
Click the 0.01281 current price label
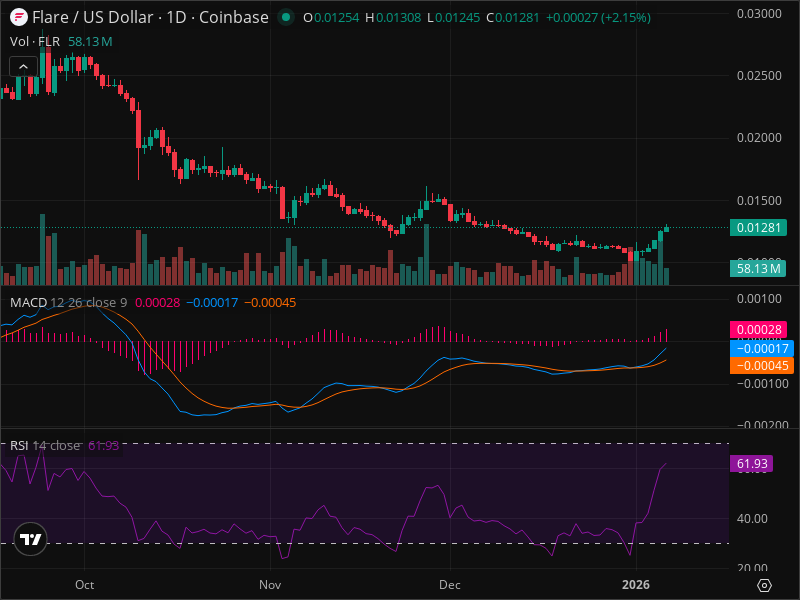click(758, 228)
